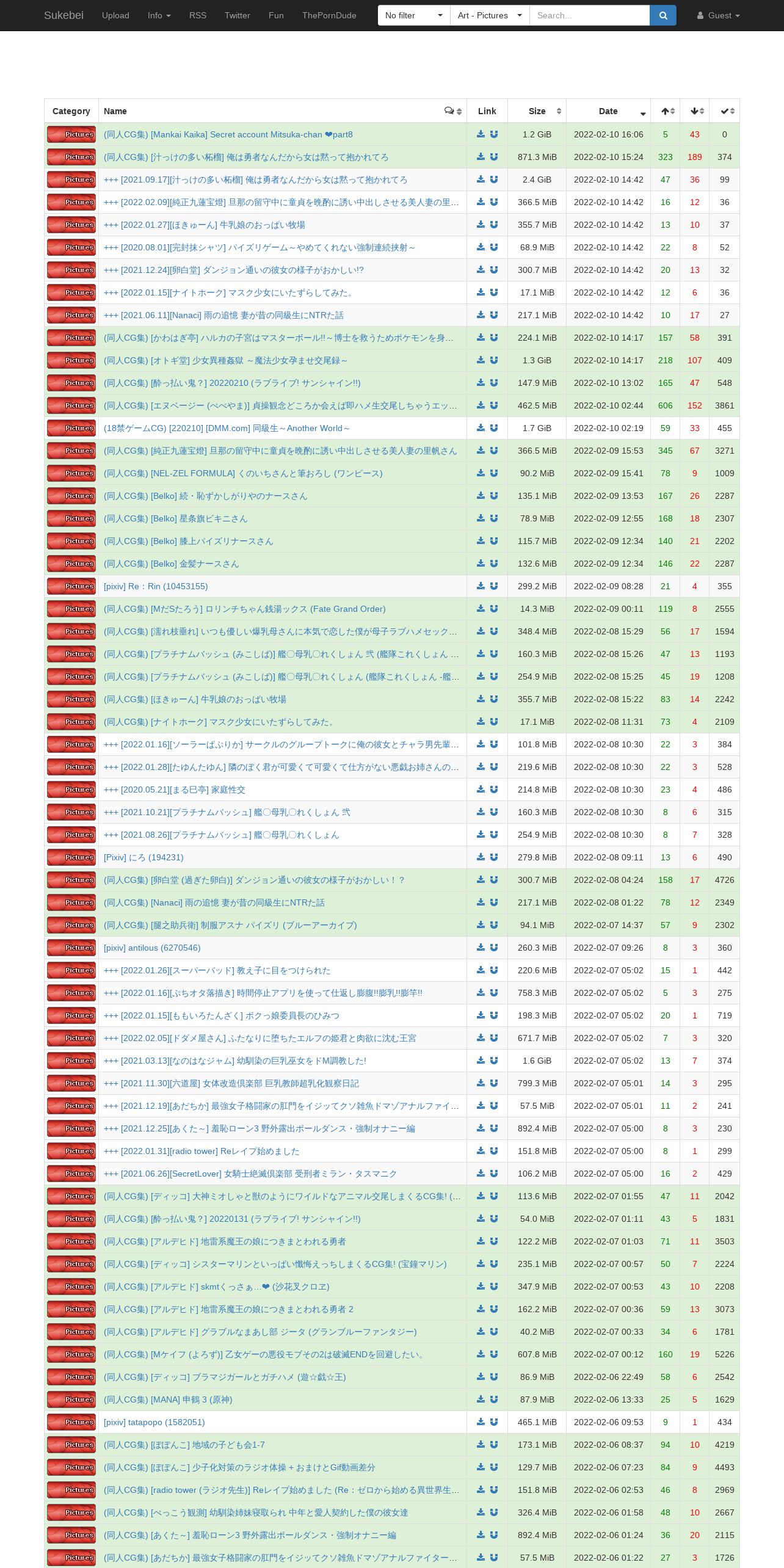Open the Mankai Kaika Mitsuka-chan part8 torrent page
Image resolution: width=784 pixels, height=1568 pixels.
[x=228, y=134]
